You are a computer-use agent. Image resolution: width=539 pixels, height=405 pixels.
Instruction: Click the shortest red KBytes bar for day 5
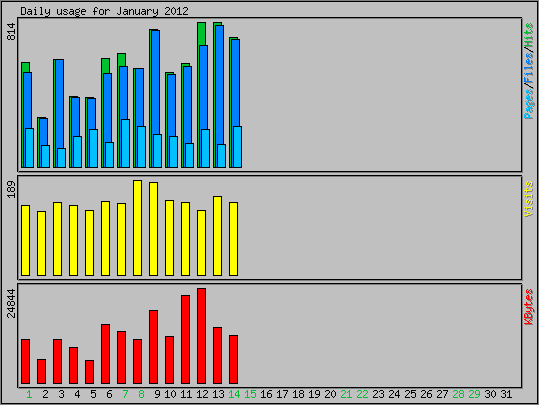[89, 372]
